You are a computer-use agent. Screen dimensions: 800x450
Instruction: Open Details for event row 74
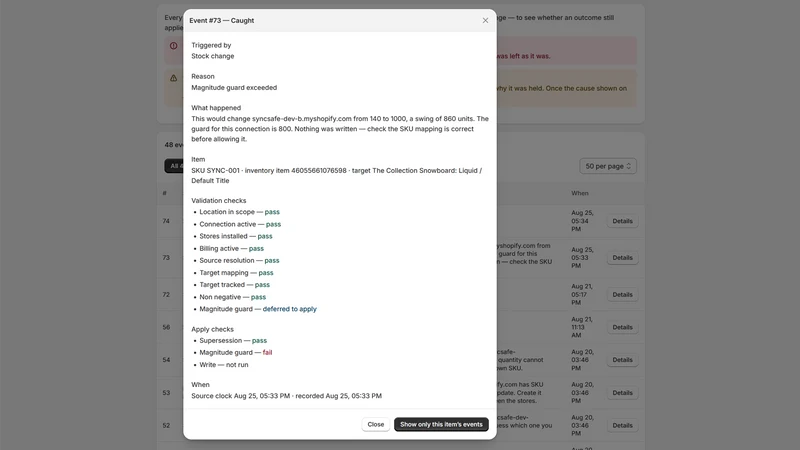[x=622, y=221]
